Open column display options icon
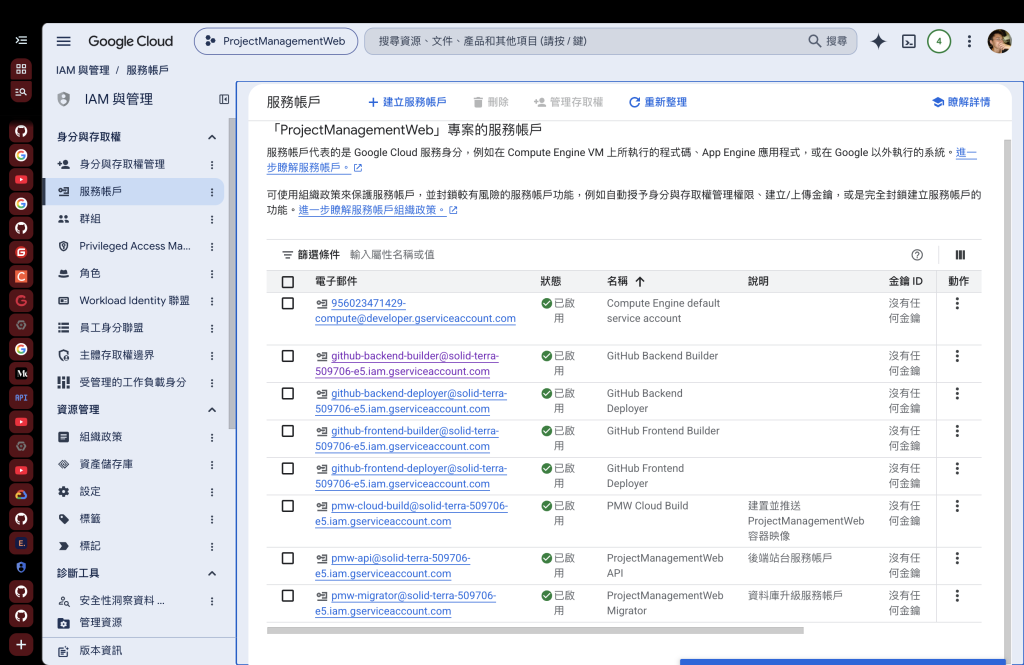 960,255
